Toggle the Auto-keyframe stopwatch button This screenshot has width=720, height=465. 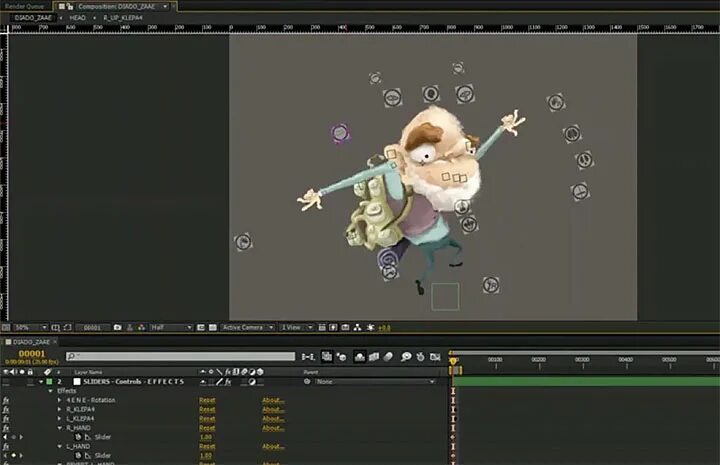[421, 357]
